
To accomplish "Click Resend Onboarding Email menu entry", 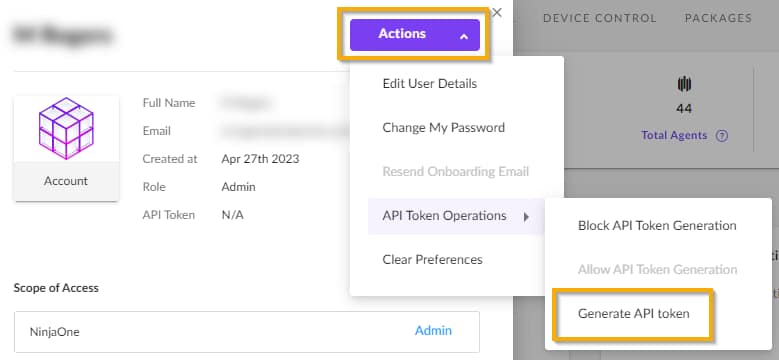I will [x=456, y=172].
